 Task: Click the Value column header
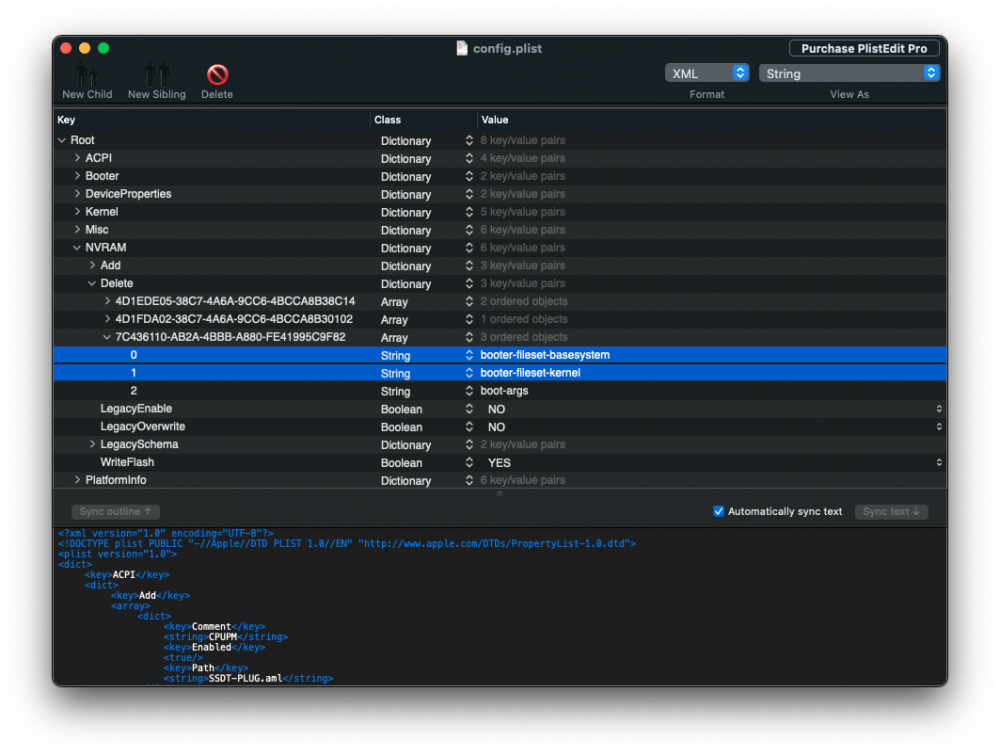[495, 120]
